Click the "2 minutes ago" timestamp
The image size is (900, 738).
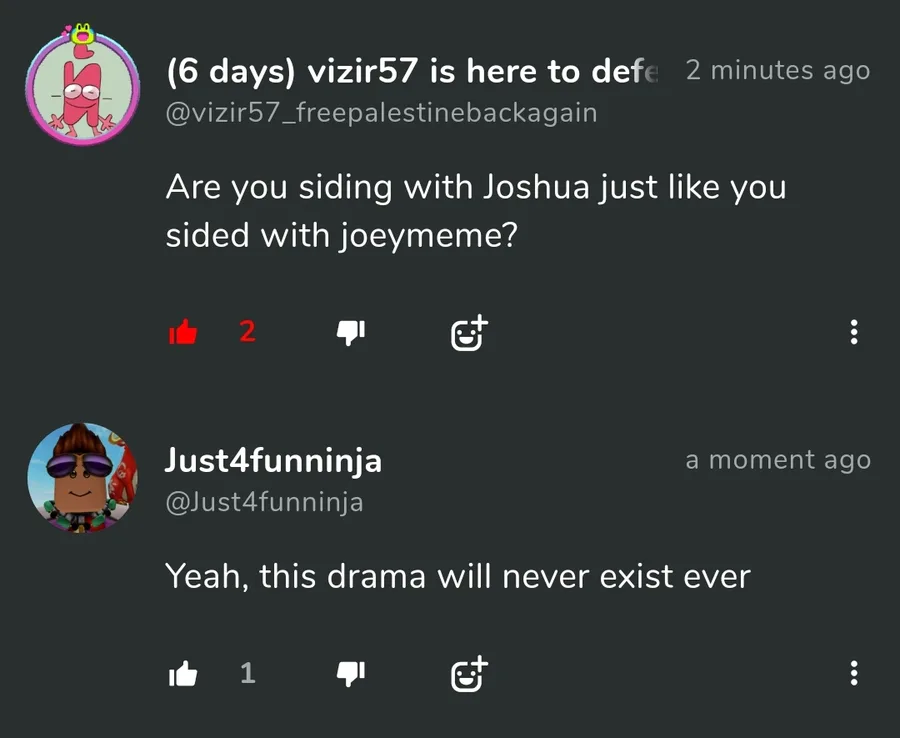coord(778,71)
